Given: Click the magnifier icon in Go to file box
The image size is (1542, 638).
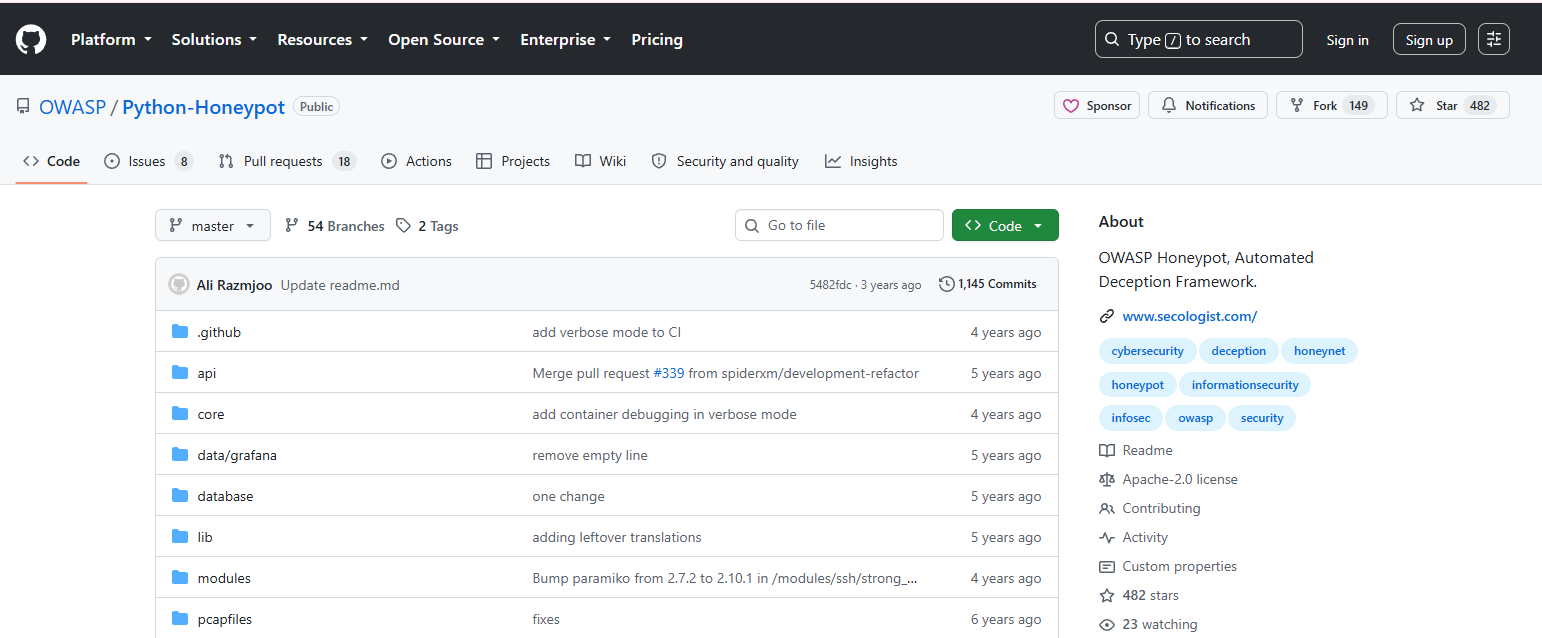Looking at the screenshot, I should pyautogui.click(x=753, y=225).
